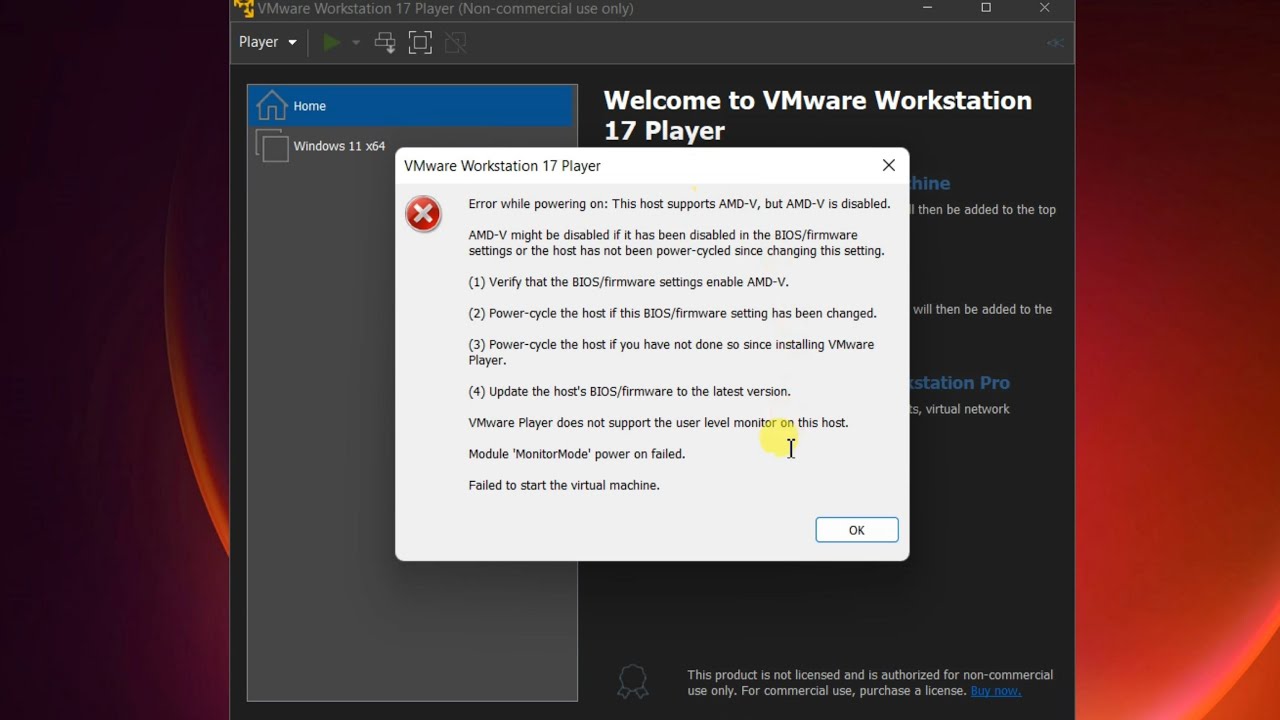Image resolution: width=1280 pixels, height=720 pixels.
Task: Close the VMware Workstation Player window
Action: [1045, 8]
